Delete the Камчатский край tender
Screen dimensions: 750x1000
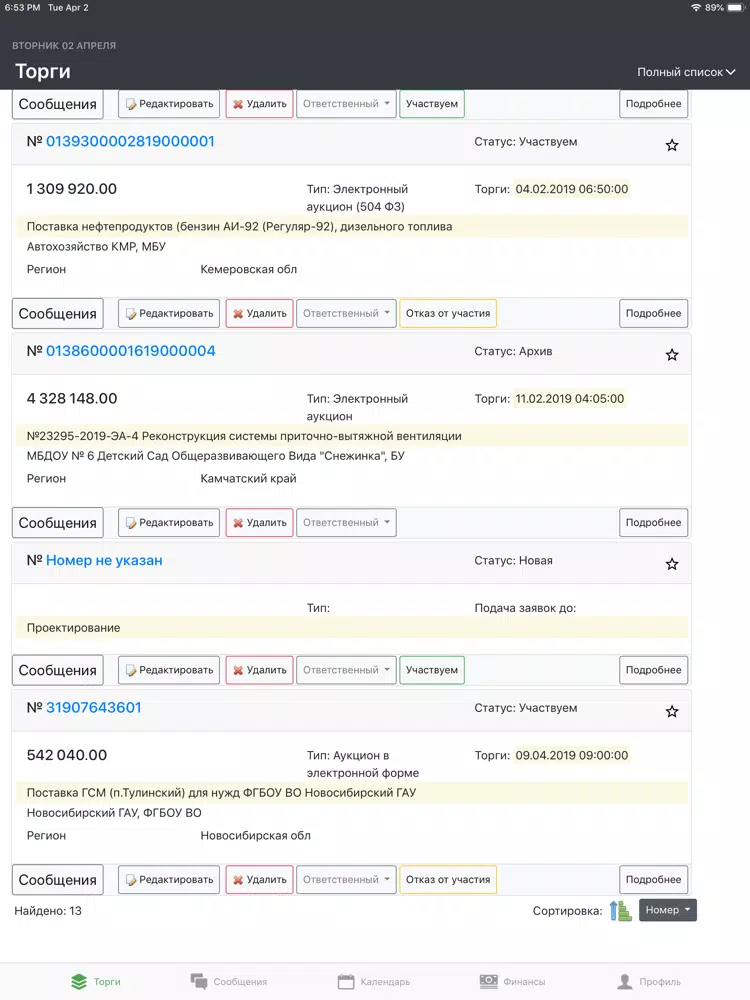tap(259, 523)
